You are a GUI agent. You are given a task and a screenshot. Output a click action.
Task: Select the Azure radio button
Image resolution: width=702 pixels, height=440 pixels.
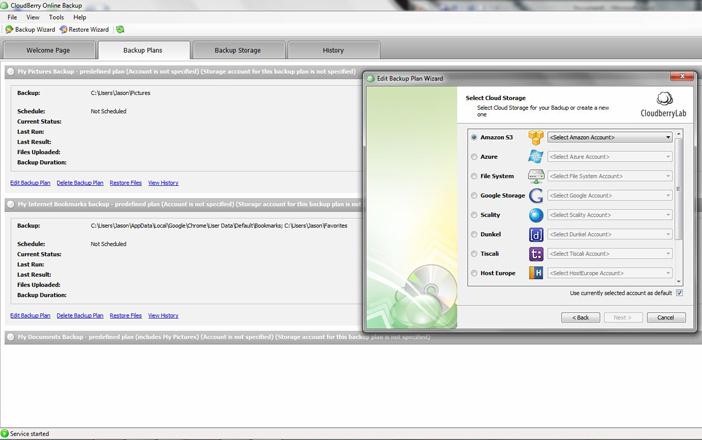click(474, 157)
